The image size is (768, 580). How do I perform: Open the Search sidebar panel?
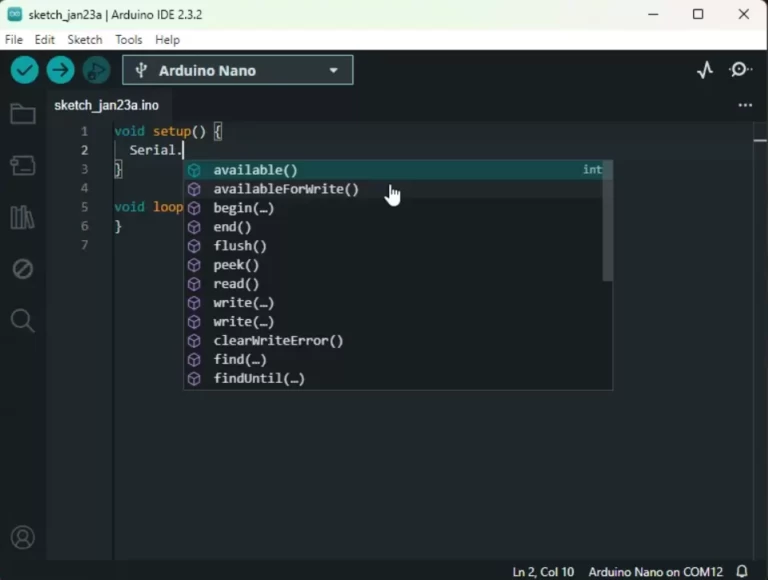tap(23, 321)
